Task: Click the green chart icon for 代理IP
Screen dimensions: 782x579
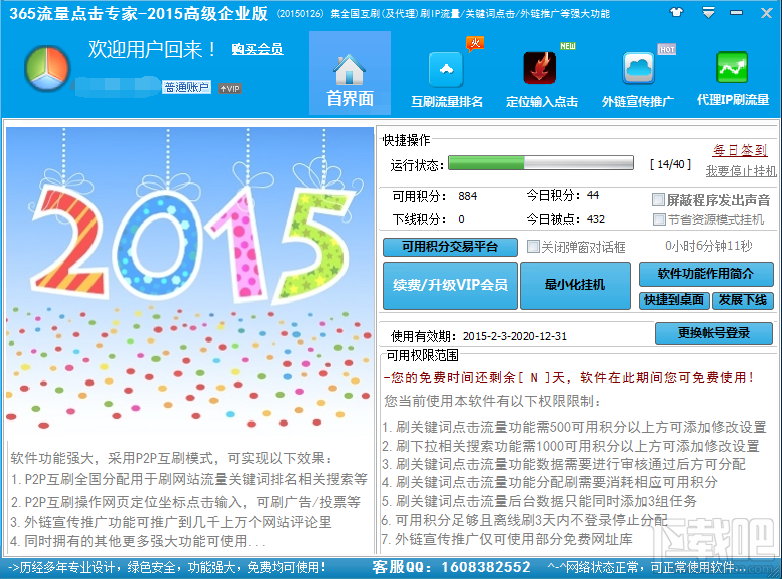Action: (x=732, y=67)
